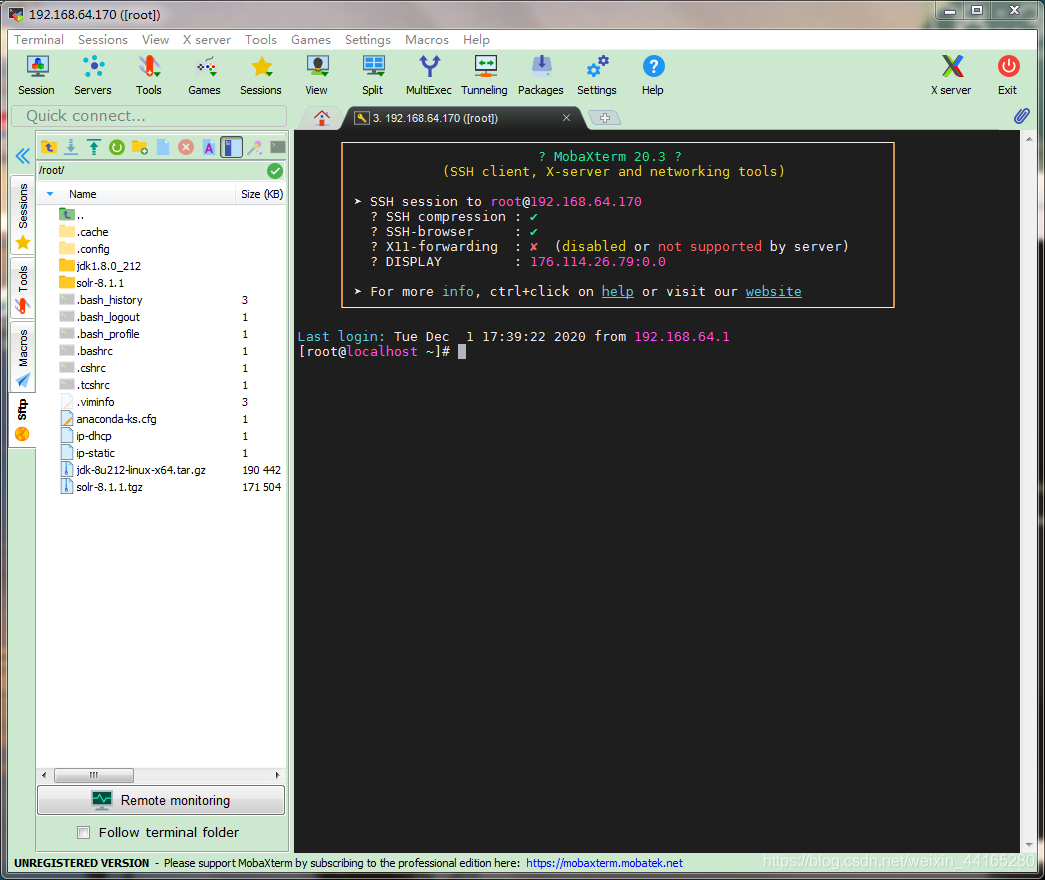Click the Quick connect input field

pos(149,116)
